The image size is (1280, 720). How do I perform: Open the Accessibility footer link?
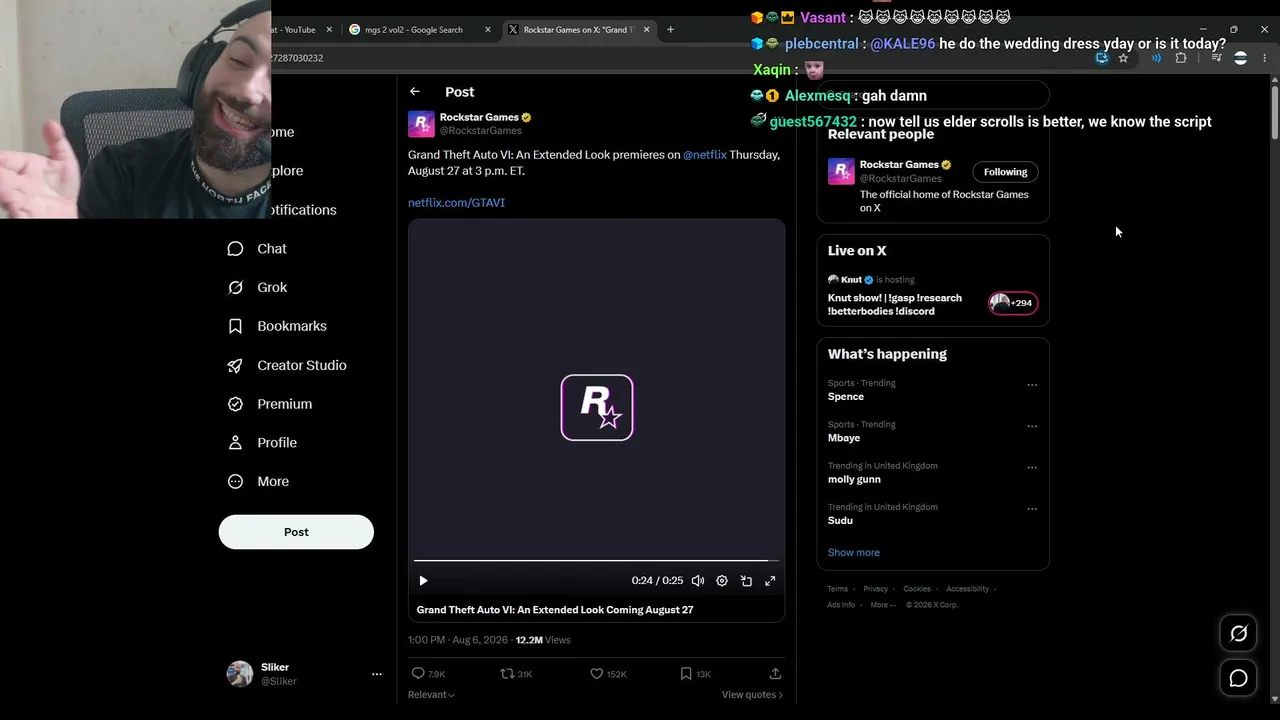(967, 589)
